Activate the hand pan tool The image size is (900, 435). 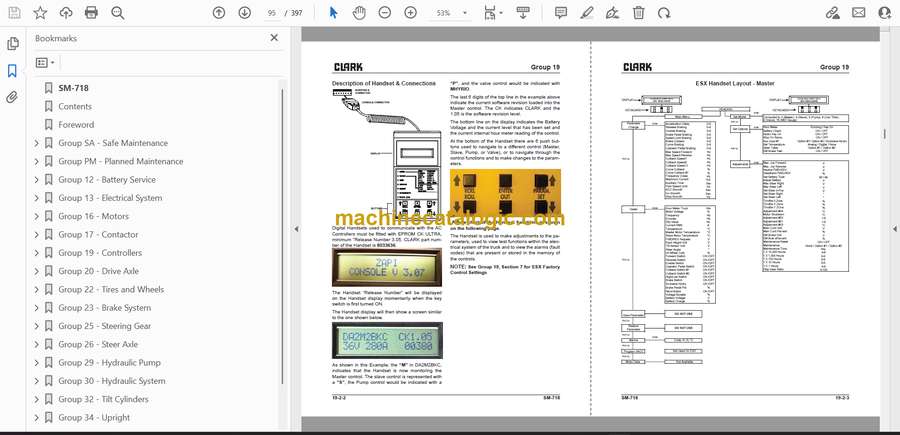tap(359, 13)
